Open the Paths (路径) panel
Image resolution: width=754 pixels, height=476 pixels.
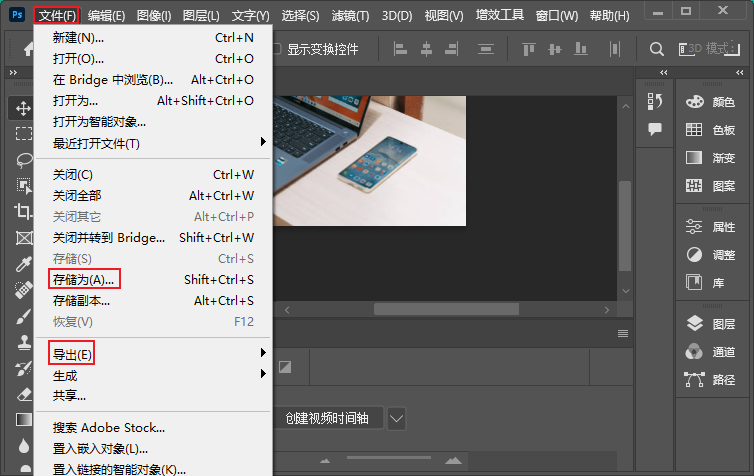pos(712,379)
